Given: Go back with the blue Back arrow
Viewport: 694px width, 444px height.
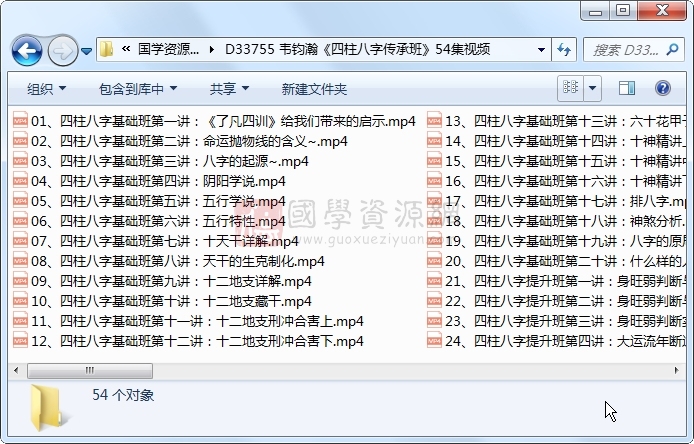Looking at the screenshot, I should pos(27,51).
